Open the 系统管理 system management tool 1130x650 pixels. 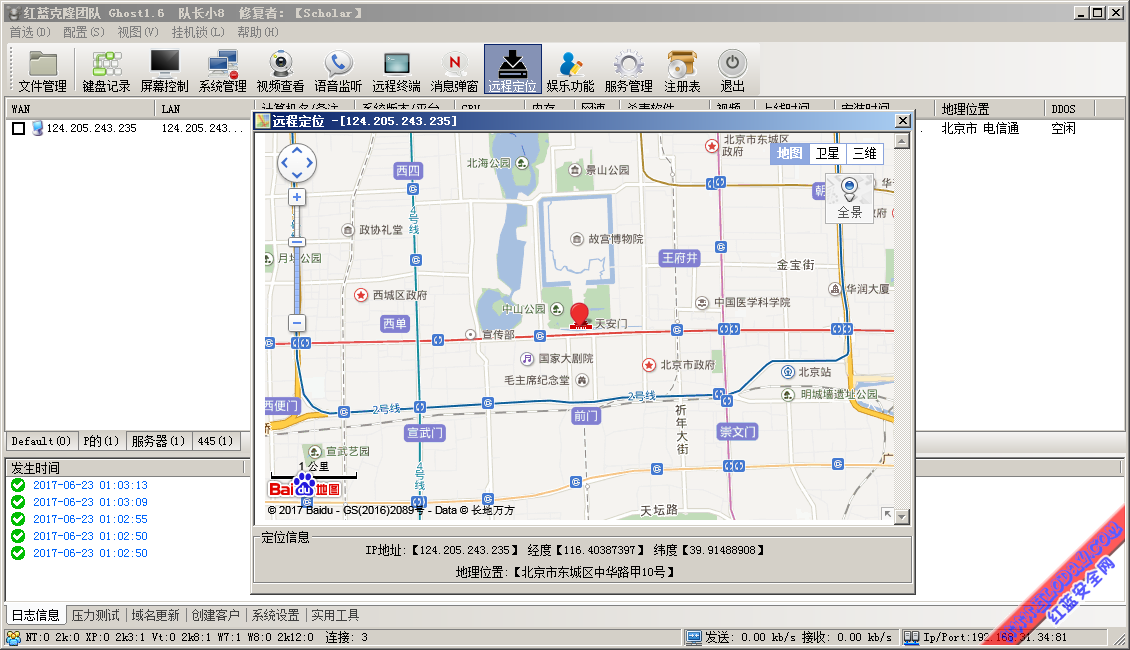point(222,71)
